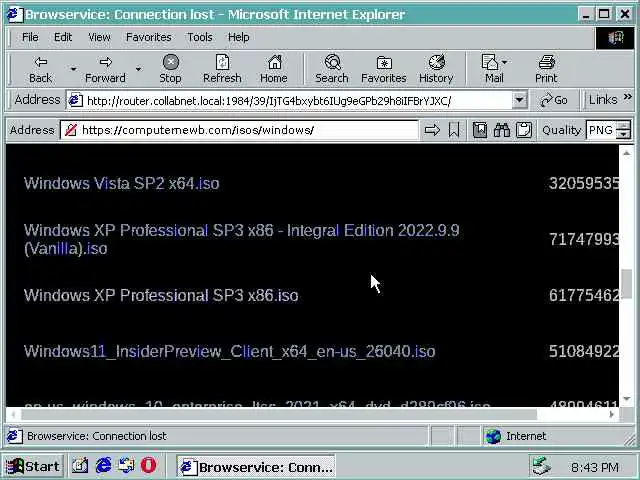Click the horizontal scrollbar thumb

(x=279, y=414)
